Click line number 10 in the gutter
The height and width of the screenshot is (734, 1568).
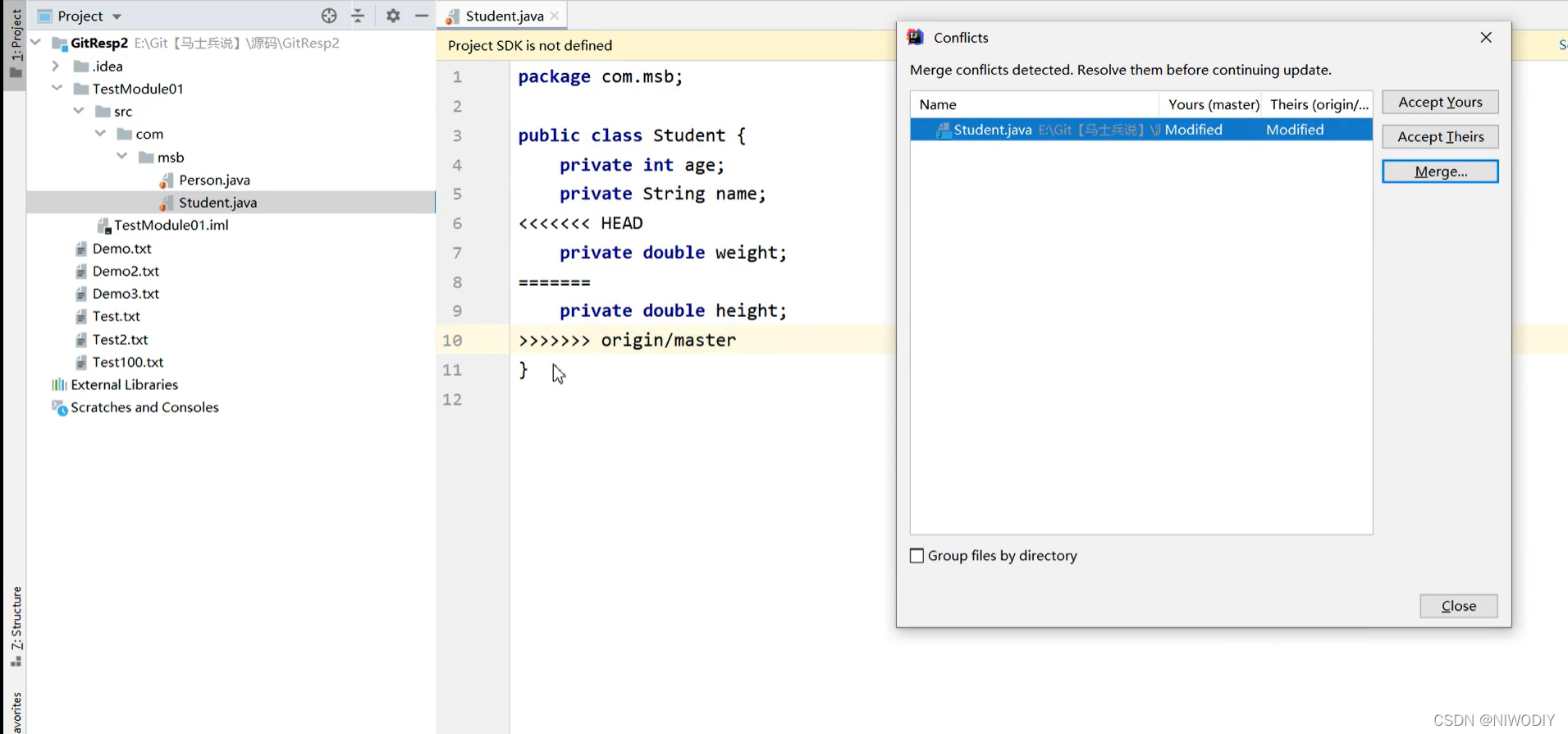(452, 340)
